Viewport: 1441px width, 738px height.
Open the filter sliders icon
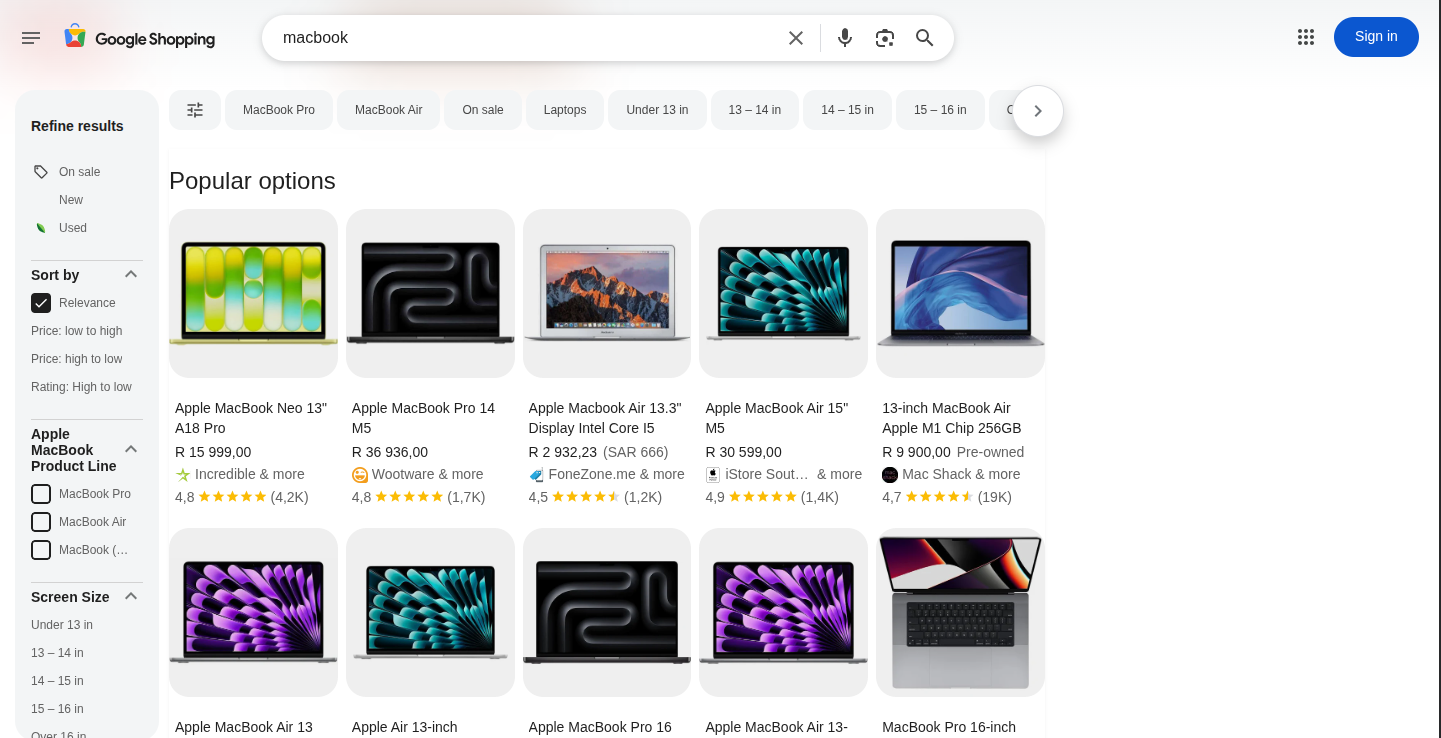[195, 110]
